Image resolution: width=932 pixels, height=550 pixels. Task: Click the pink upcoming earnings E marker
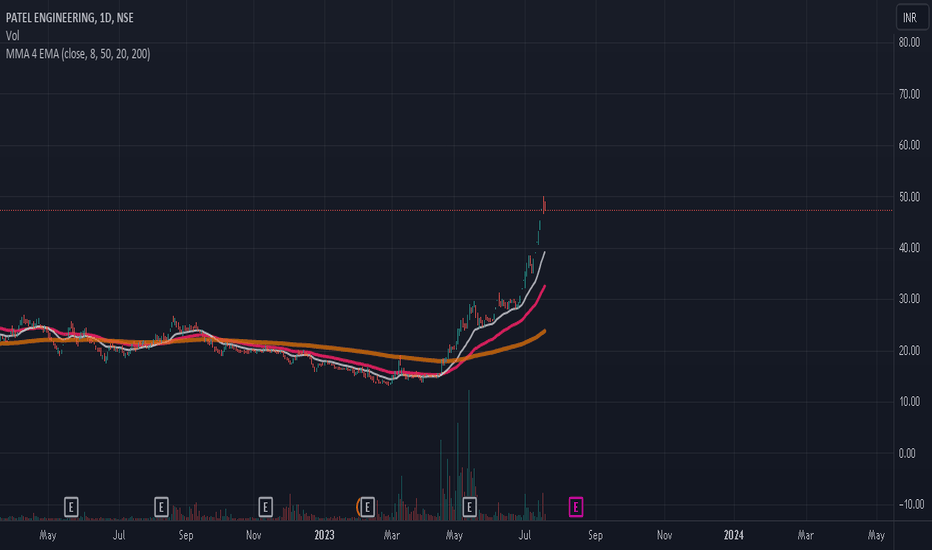coord(575,507)
